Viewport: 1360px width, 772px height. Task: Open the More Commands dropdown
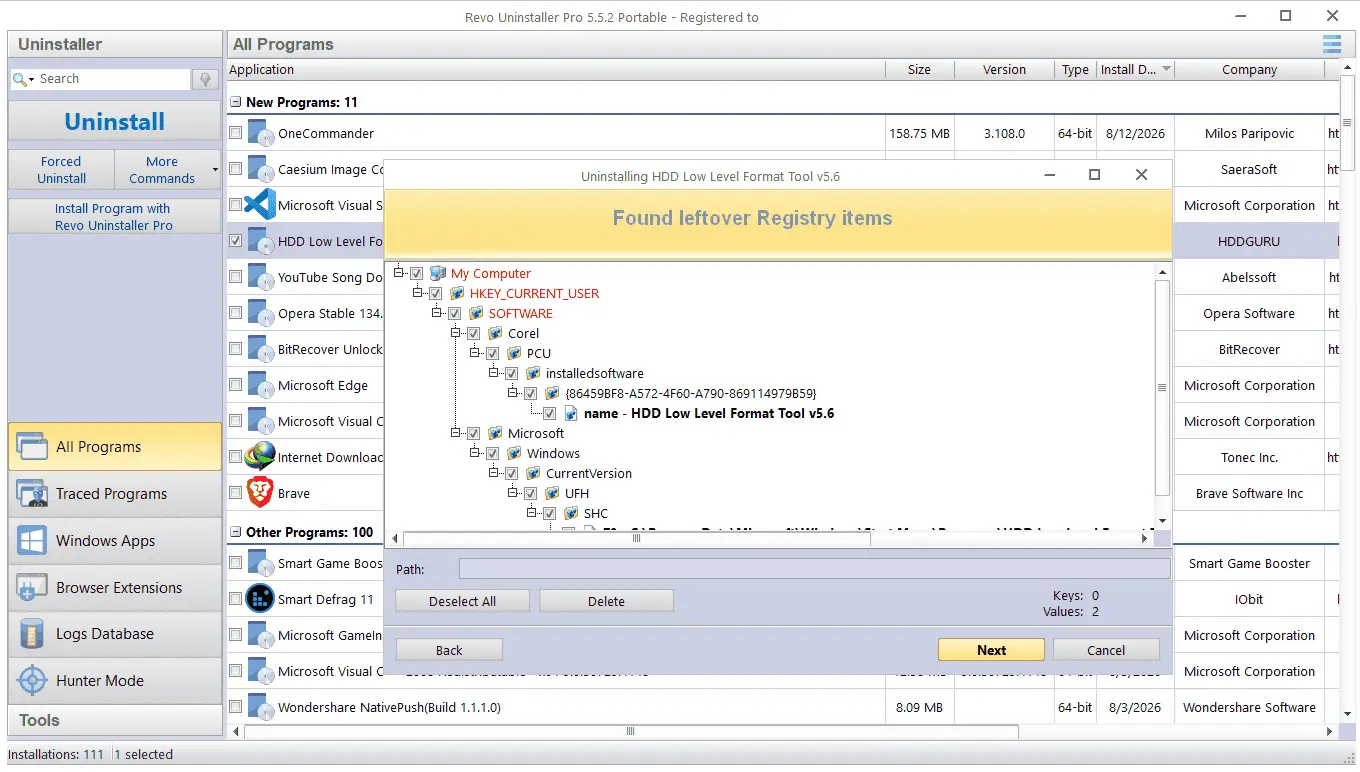click(x=167, y=170)
